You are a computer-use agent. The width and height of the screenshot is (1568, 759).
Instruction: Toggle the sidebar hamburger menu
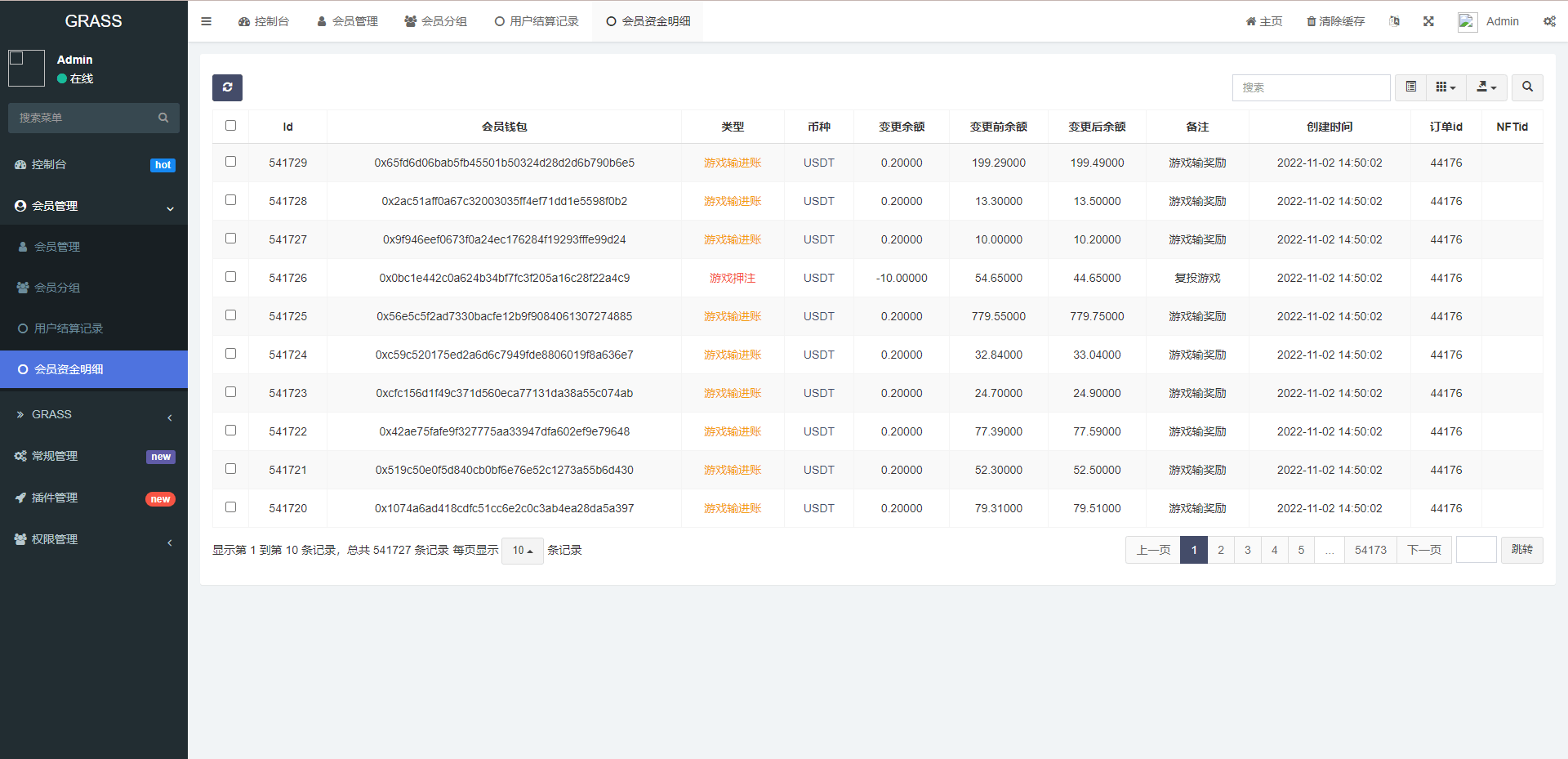click(x=206, y=21)
